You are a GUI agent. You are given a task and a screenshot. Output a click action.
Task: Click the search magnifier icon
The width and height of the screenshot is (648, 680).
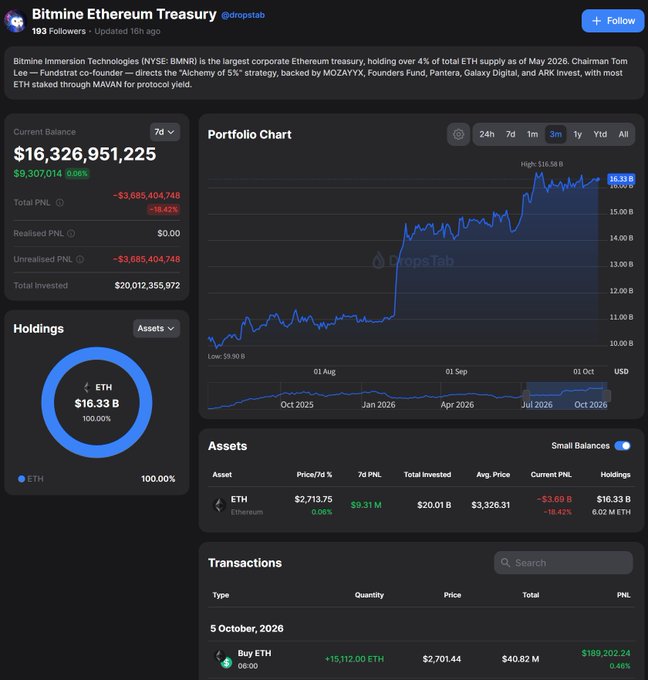pos(505,562)
